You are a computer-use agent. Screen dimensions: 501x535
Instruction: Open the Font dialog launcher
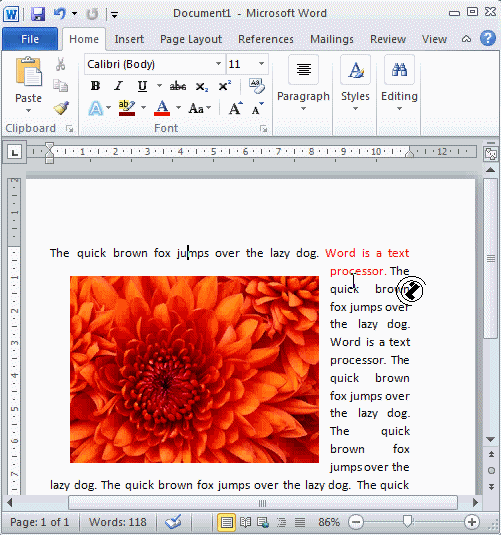pyautogui.click(x=263, y=129)
